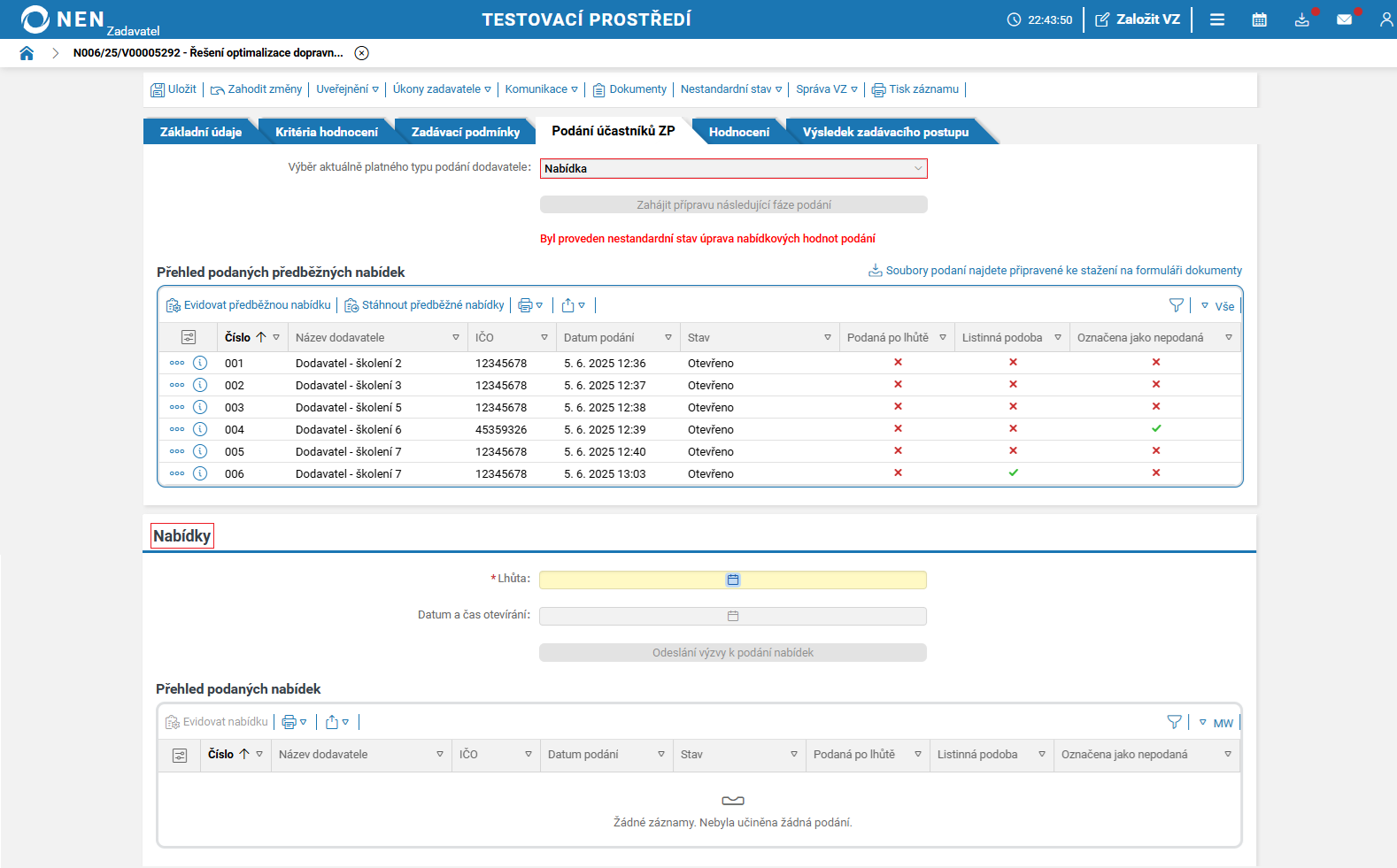This screenshot has height=868, width=1397.
Task: Close the N006/25/V00005292 breadcrumb tab
Action: (x=361, y=53)
